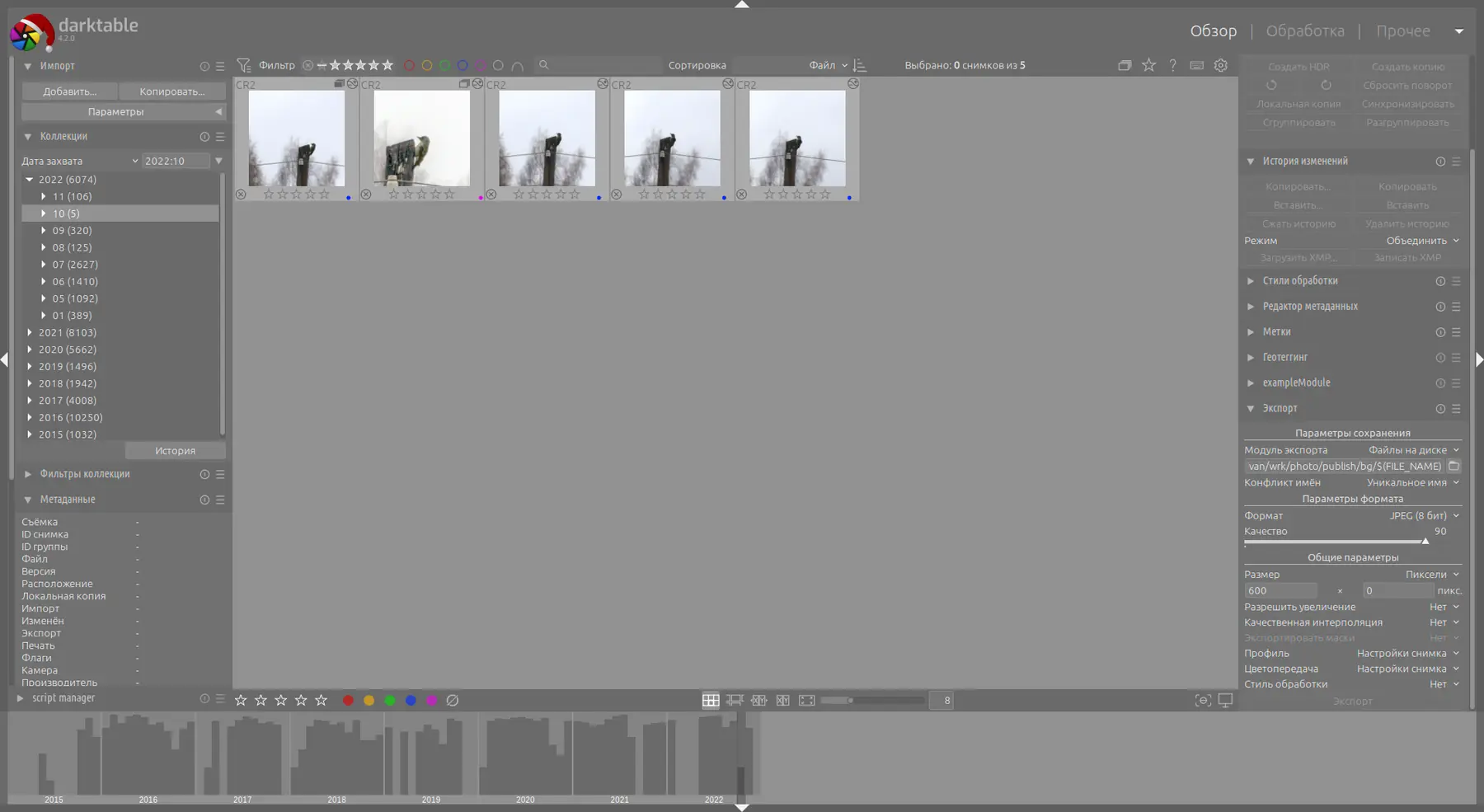The width and height of the screenshot is (1484, 812).
Task: Click the keyboard shortcuts icon
Action: click(1196, 65)
